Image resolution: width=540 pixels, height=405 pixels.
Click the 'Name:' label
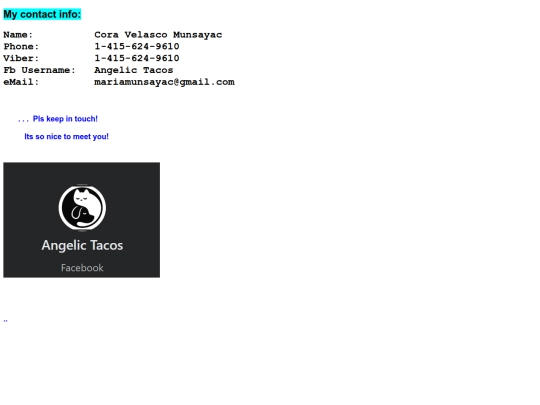tap(18, 35)
